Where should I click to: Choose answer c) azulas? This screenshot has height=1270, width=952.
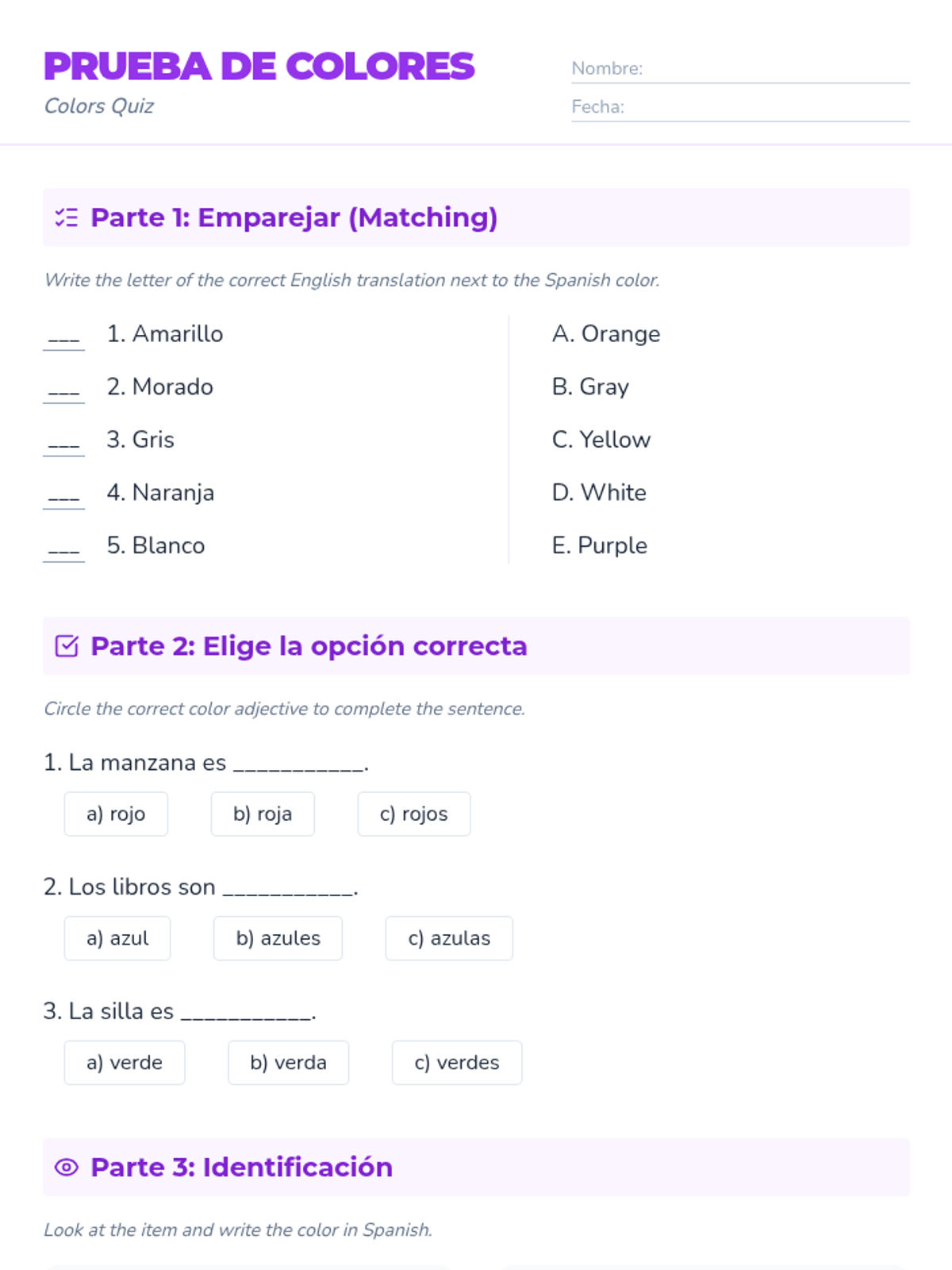click(449, 938)
